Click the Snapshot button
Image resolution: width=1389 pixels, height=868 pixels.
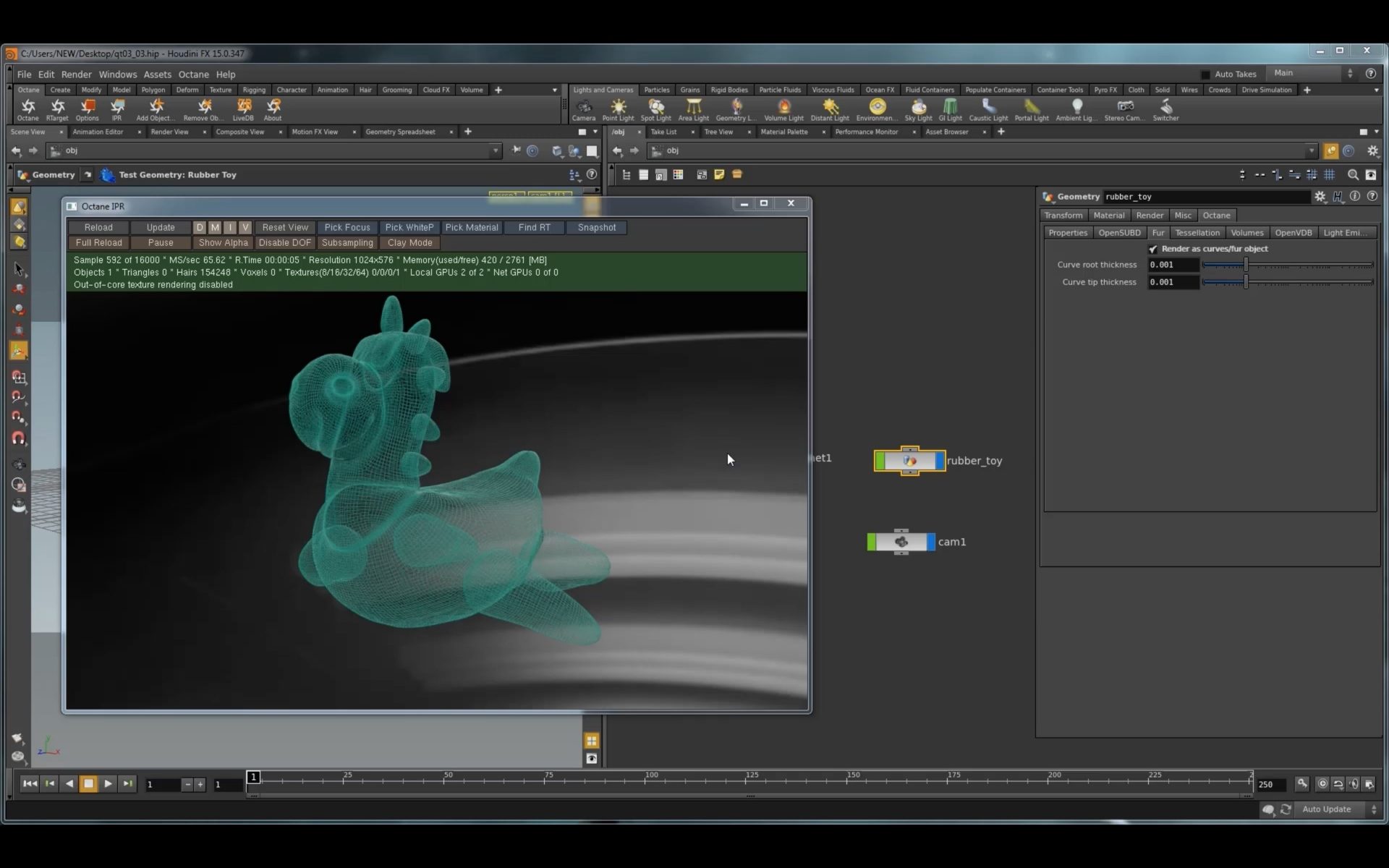pos(597,227)
